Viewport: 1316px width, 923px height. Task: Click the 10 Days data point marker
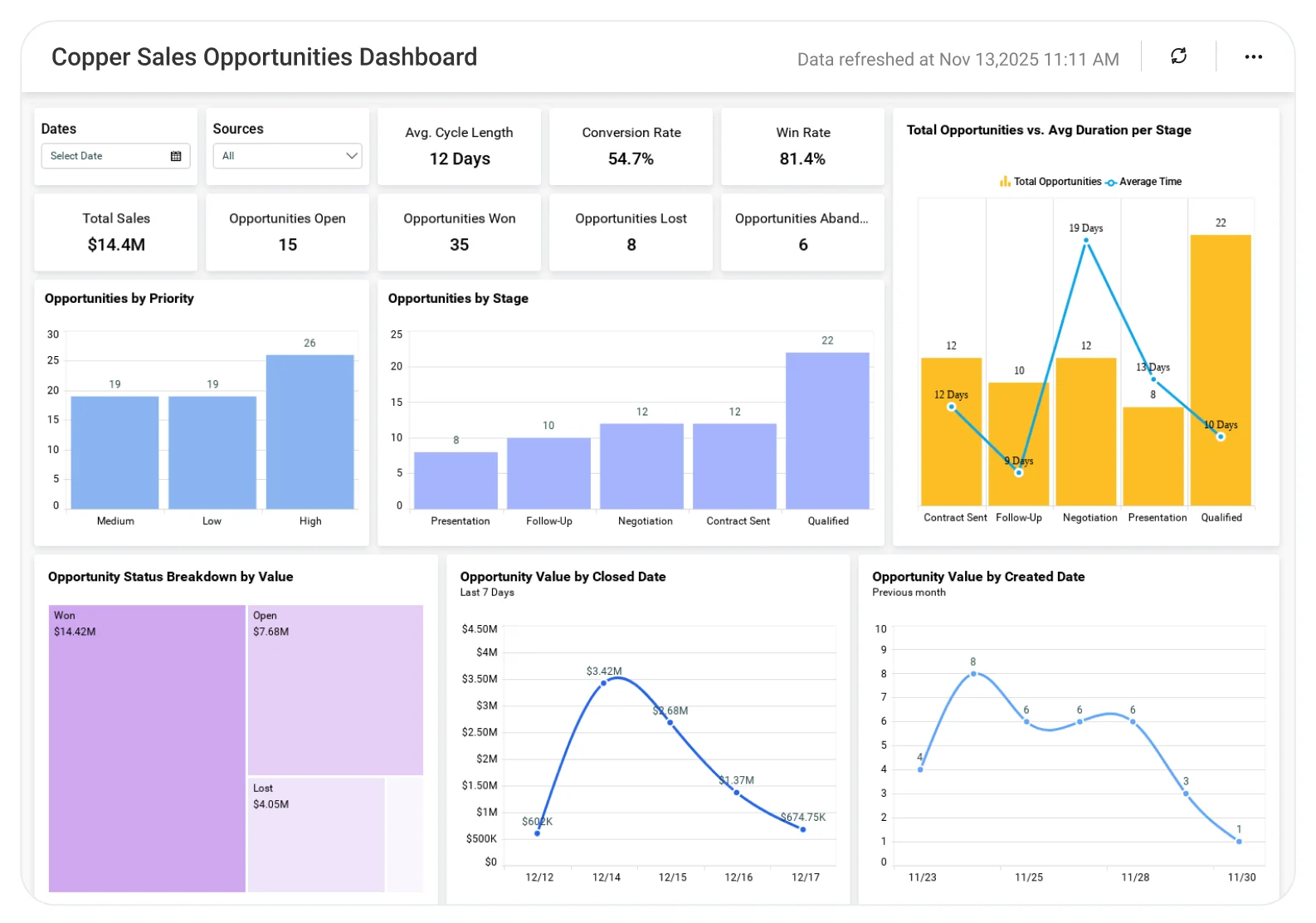coord(1221,437)
